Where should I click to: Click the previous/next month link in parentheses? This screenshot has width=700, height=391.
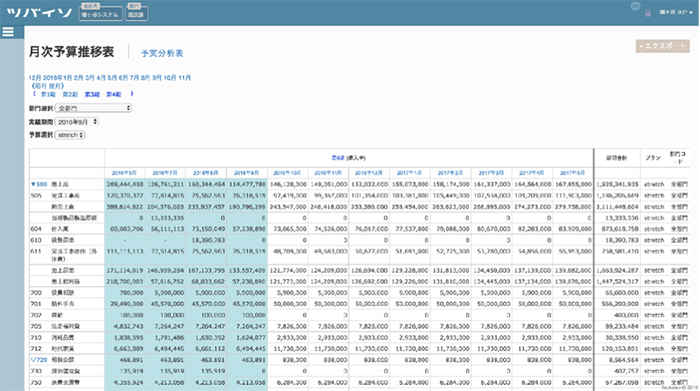[x=48, y=86]
